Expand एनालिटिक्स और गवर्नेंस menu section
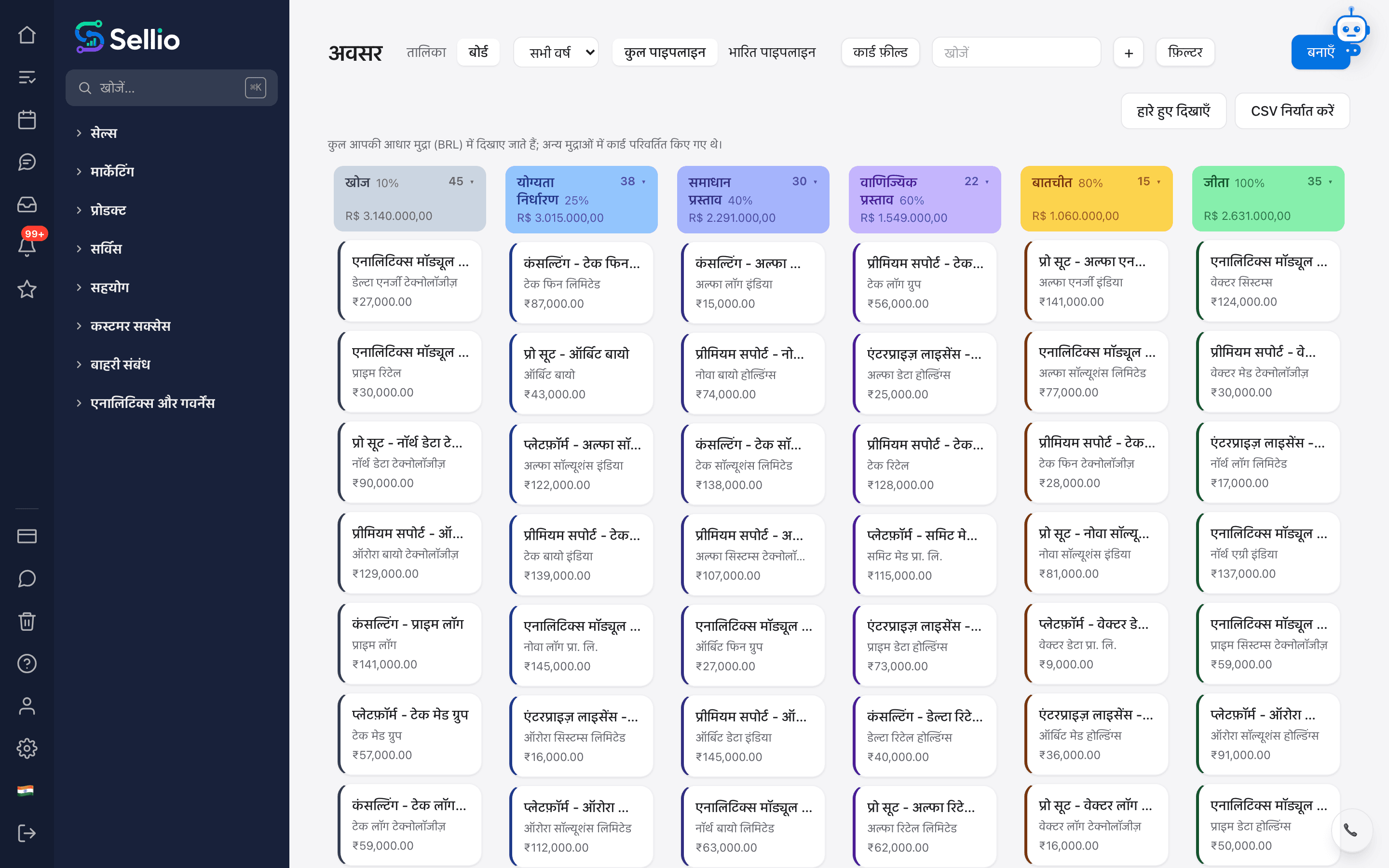The width and height of the screenshot is (1389, 868). [x=152, y=403]
